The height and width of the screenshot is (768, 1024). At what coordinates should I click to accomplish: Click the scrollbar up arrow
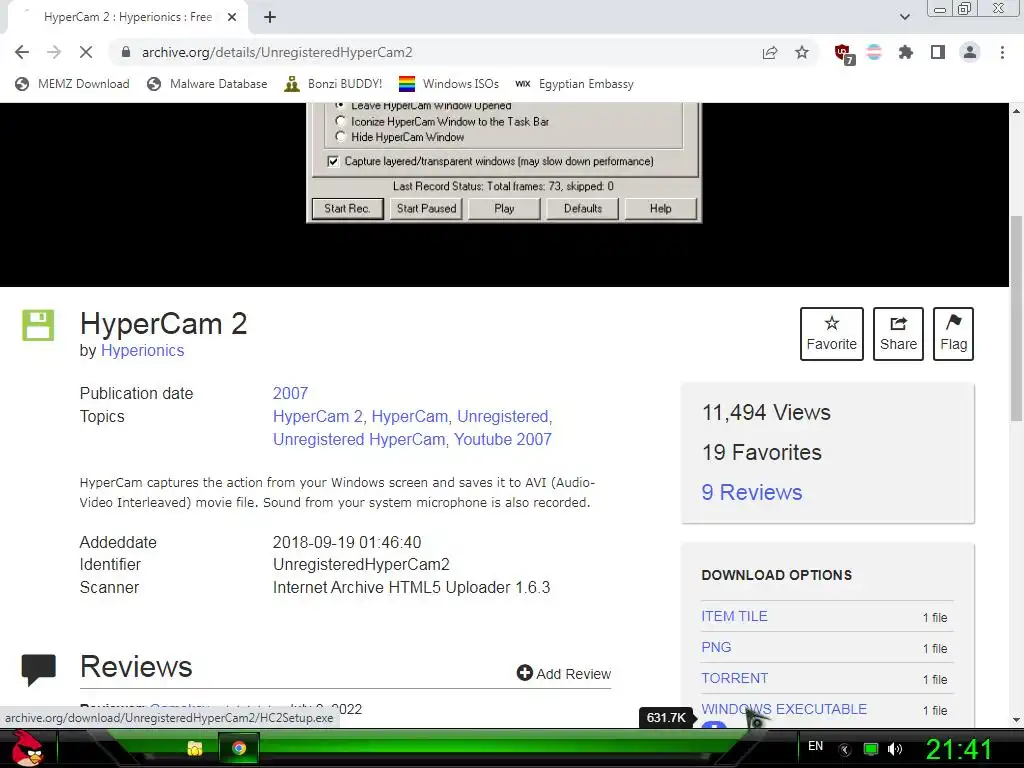1016,110
